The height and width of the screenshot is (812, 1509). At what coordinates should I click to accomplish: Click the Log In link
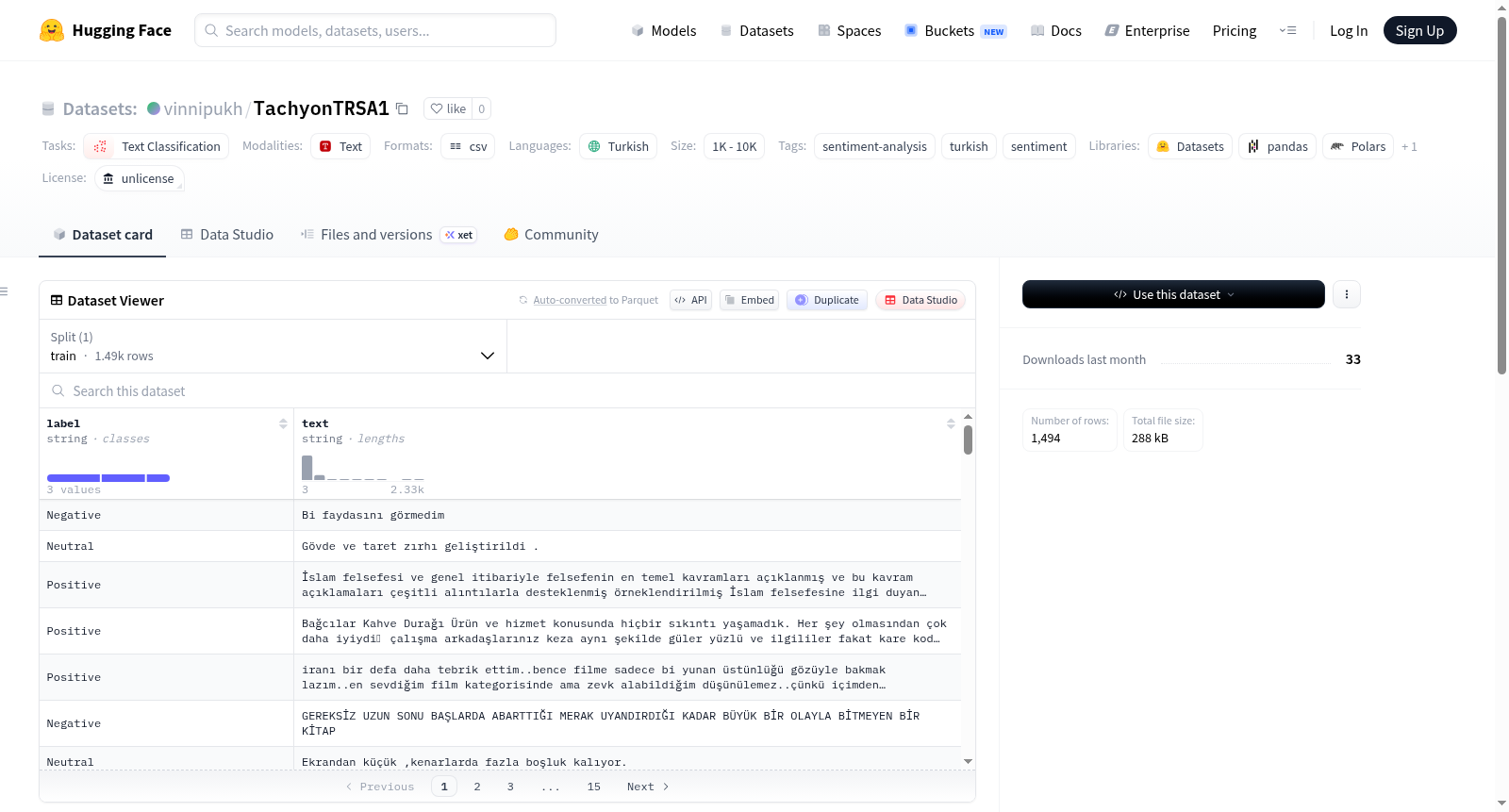click(x=1349, y=30)
